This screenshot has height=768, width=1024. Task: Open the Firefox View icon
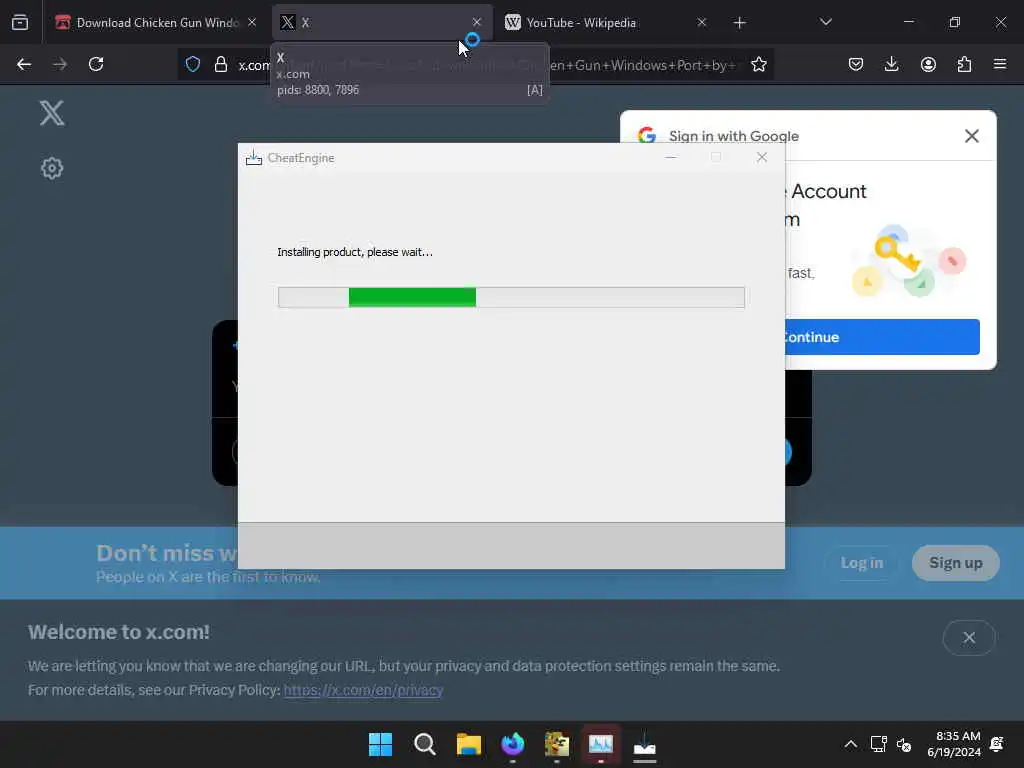[20, 22]
